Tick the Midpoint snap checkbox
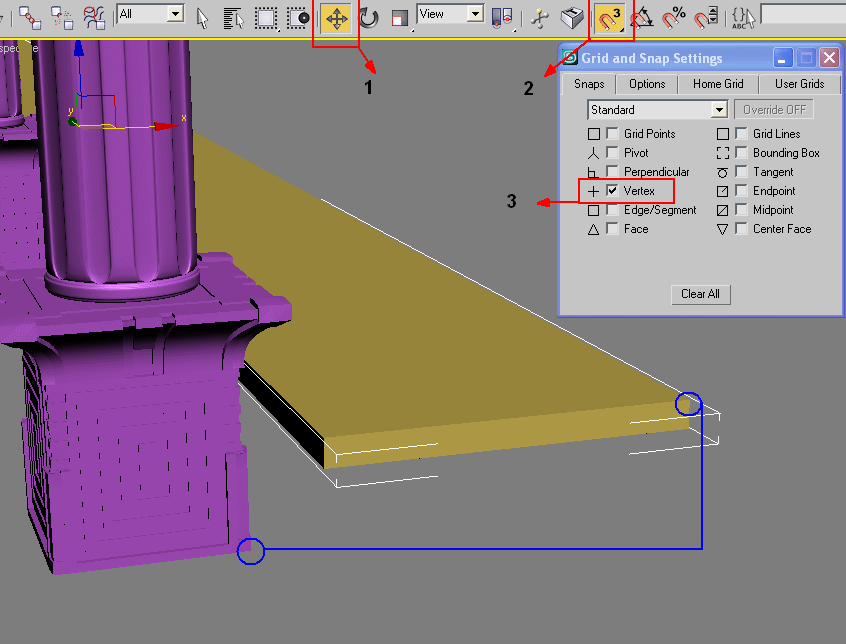Image resolution: width=846 pixels, height=644 pixels. [x=741, y=210]
